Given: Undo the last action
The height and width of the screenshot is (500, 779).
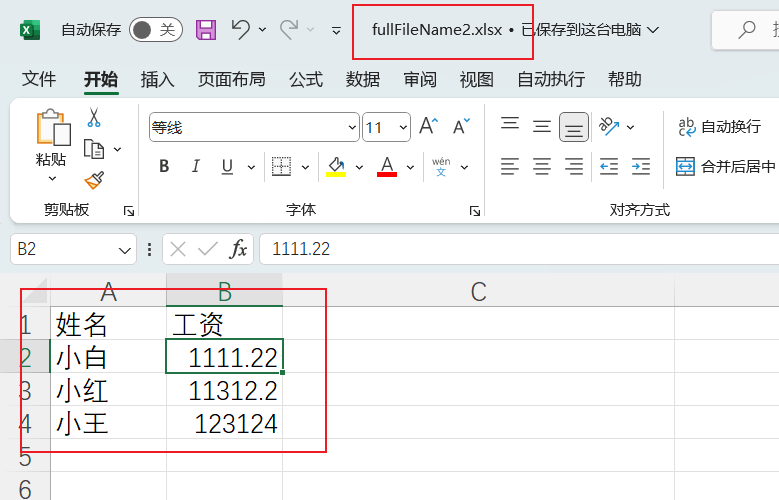Looking at the screenshot, I should pyautogui.click(x=241, y=29).
